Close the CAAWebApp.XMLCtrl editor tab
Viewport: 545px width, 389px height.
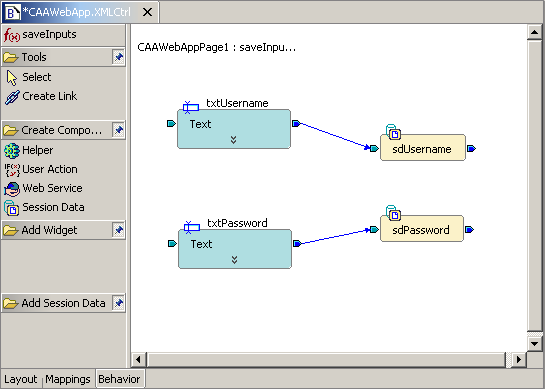pos(148,12)
